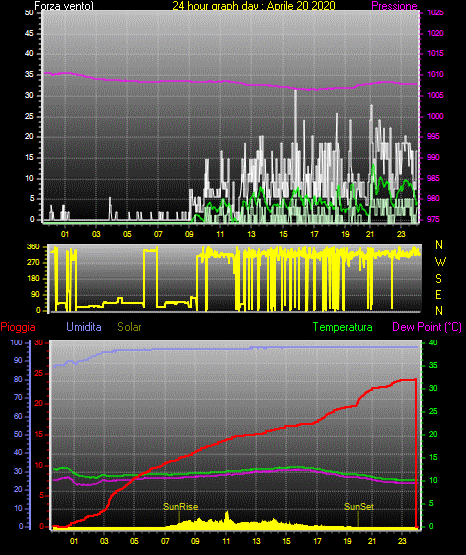The image size is (466, 555).
Task: Click the 'Solar' legend label
Action: tap(129, 327)
